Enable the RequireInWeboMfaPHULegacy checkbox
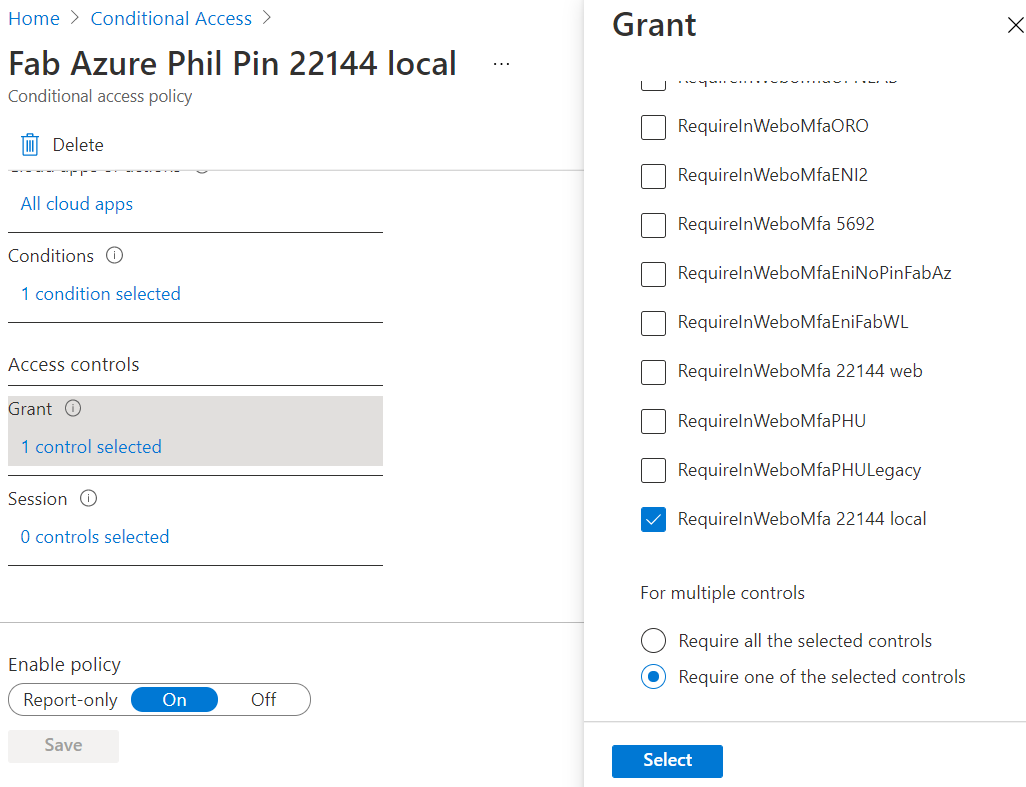This screenshot has width=1026, height=787. point(653,470)
